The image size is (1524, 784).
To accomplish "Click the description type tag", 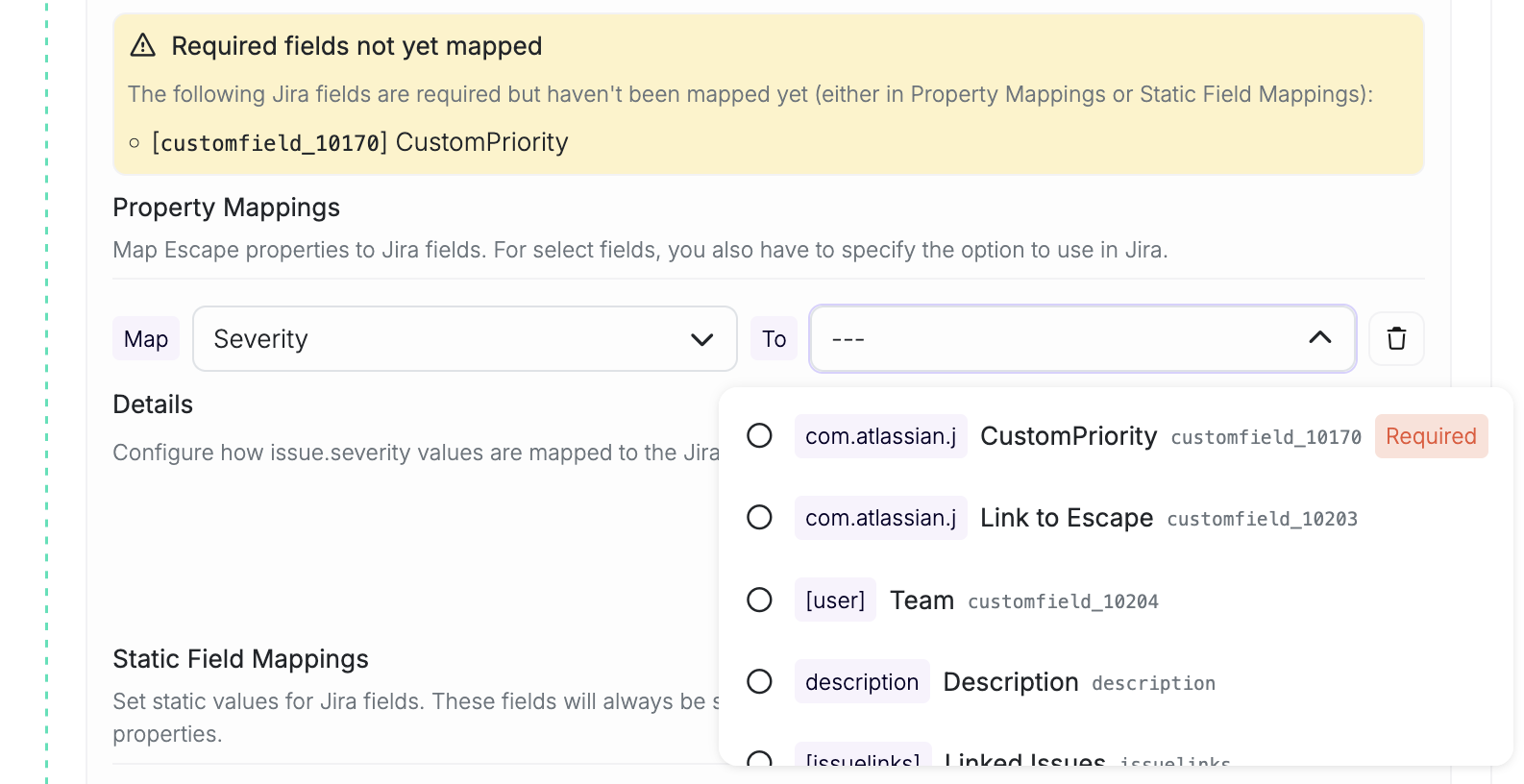I will [x=862, y=682].
